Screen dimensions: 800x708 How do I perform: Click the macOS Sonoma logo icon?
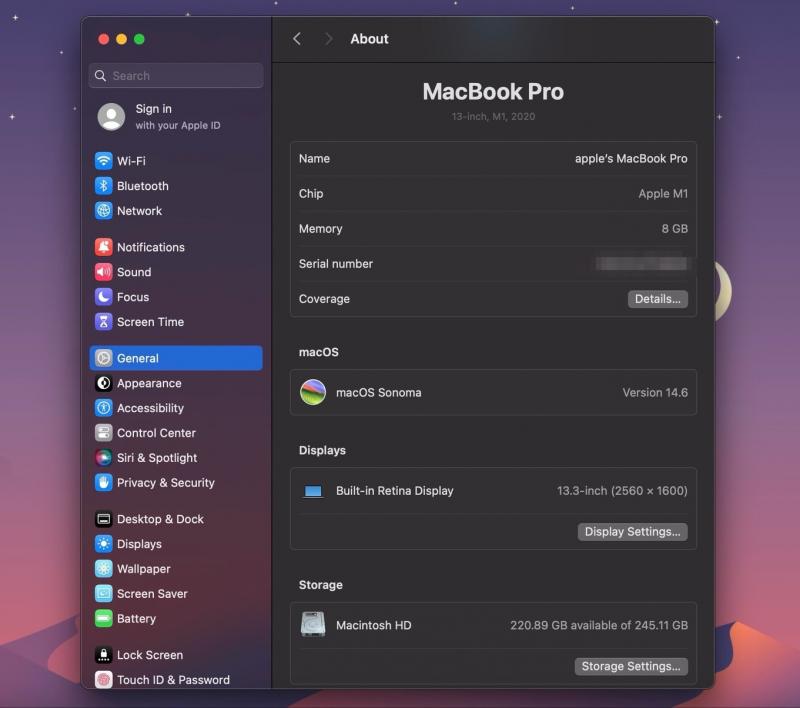click(x=313, y=392)
